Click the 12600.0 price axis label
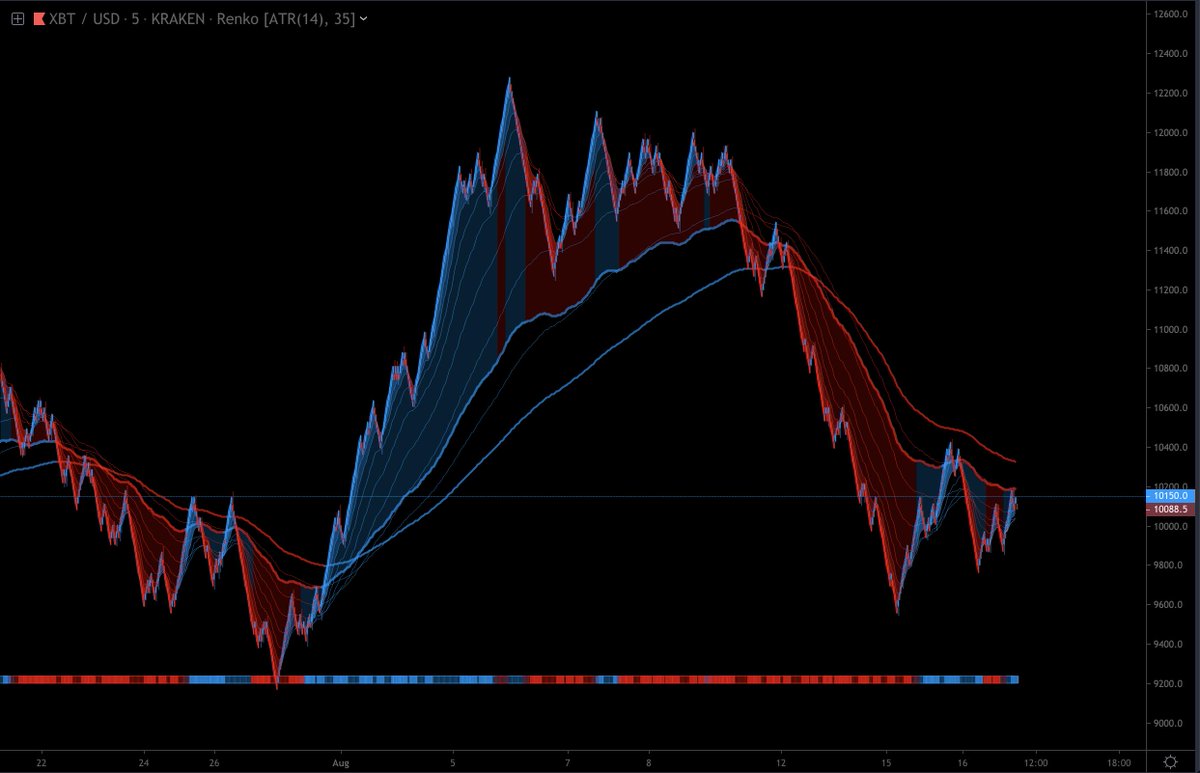This screenshot has height=773, width=1200. (1169, 14)
